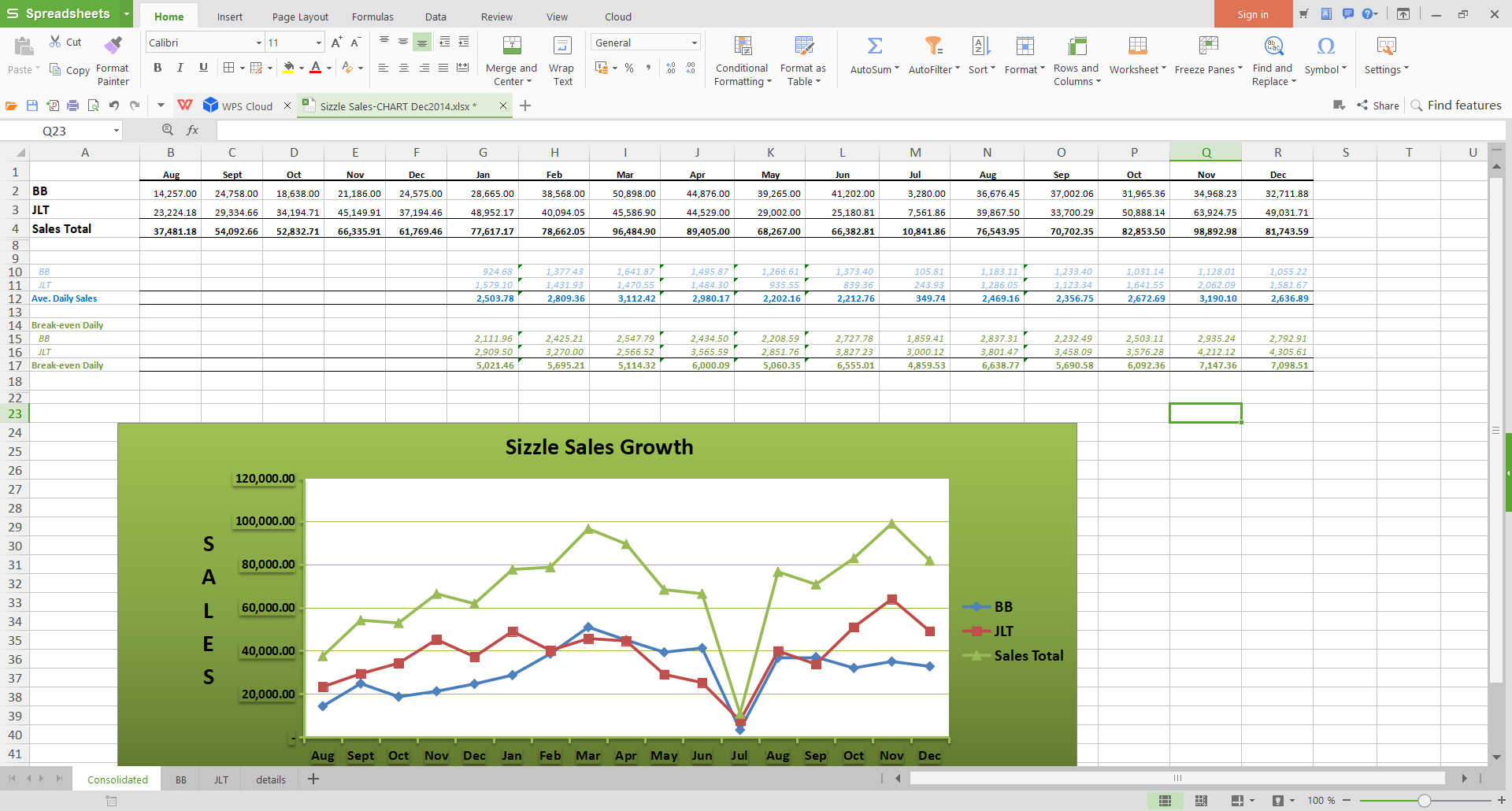Click the Undo arrow icon
The image size is (1512, 811).
tap(114, 106)
